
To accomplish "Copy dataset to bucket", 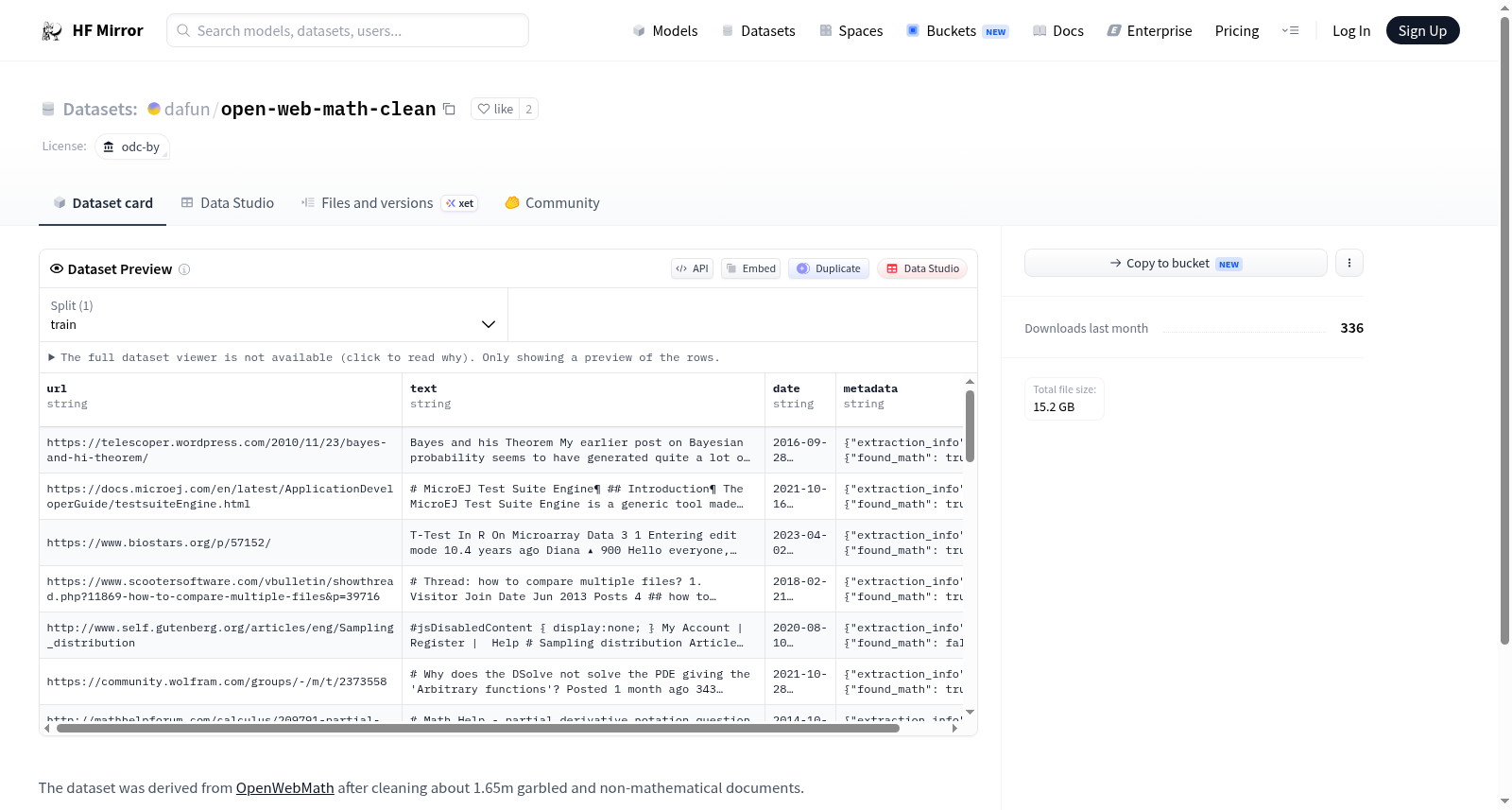I will (x=1176, y=263).
